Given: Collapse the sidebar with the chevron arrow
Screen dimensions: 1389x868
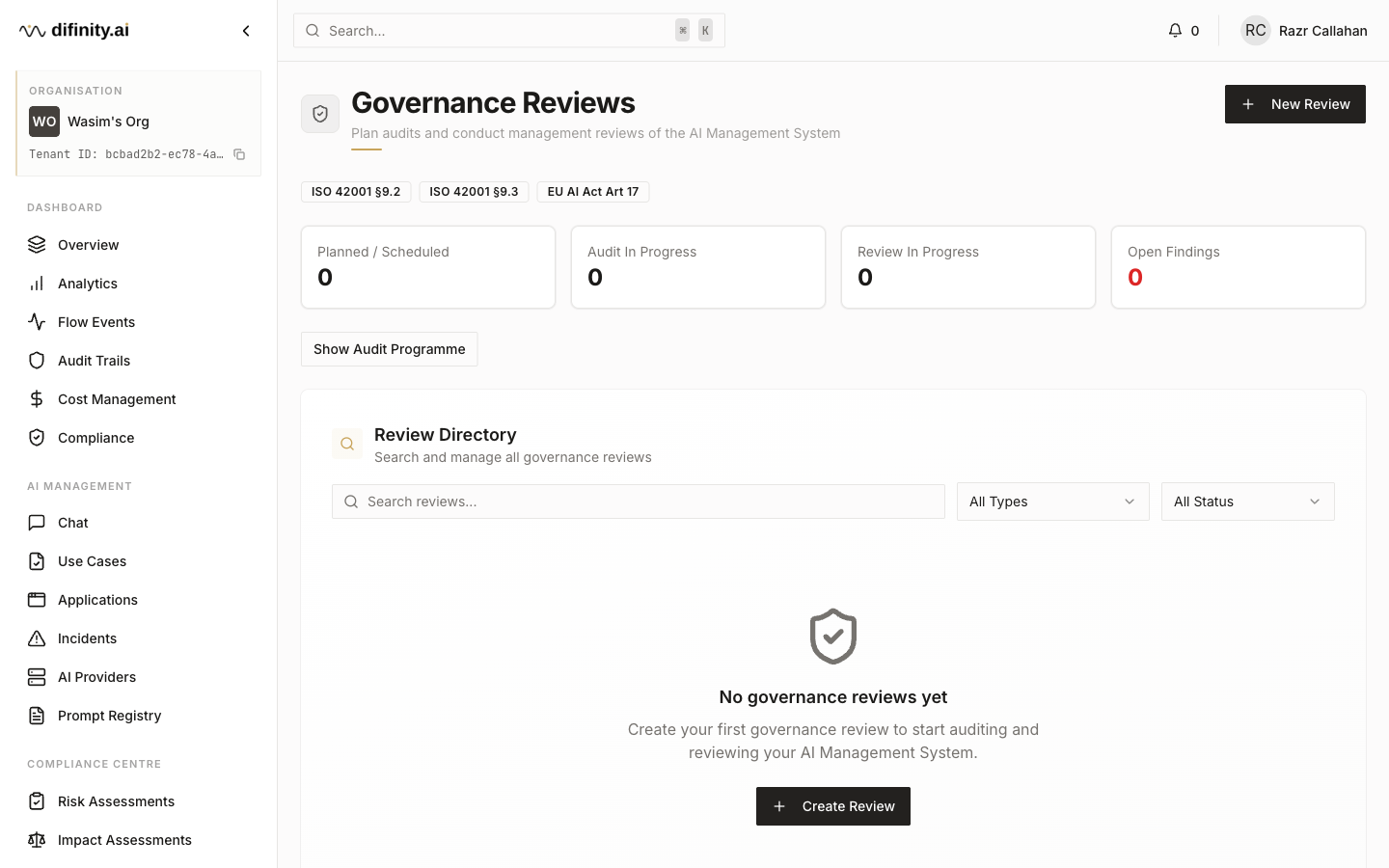Looking at the screenshot, I should (x=246, y=31).
